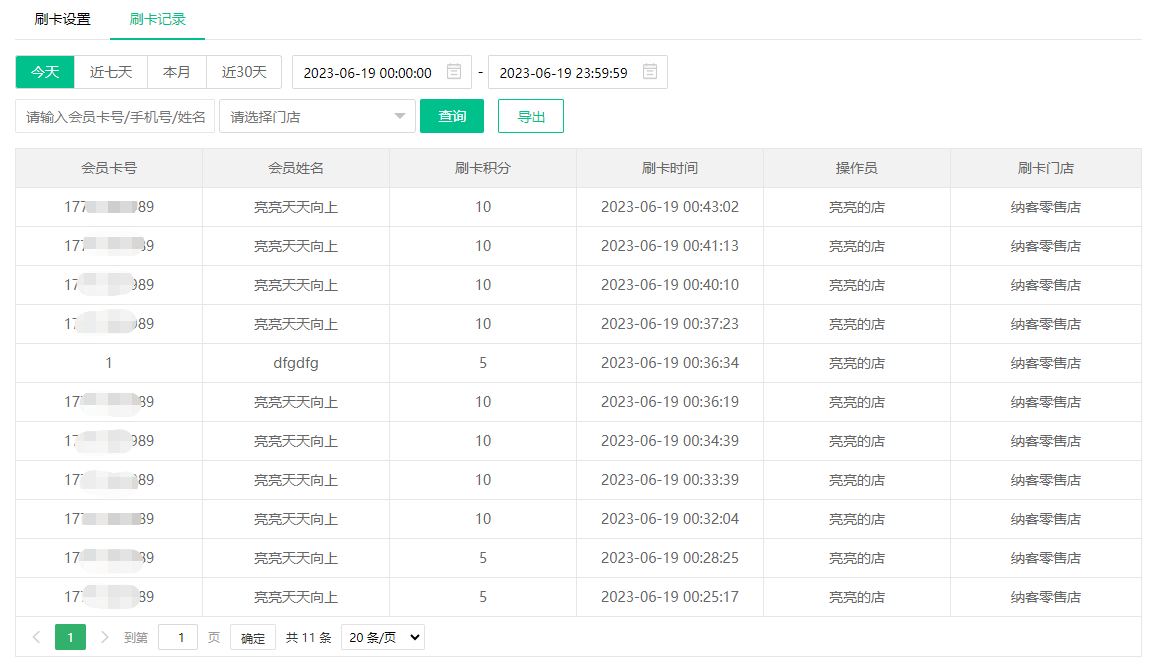Viewport: 1156px width, 664px height.
Task: Click the 到第 page number input
Action: click(x=178, y=637)
